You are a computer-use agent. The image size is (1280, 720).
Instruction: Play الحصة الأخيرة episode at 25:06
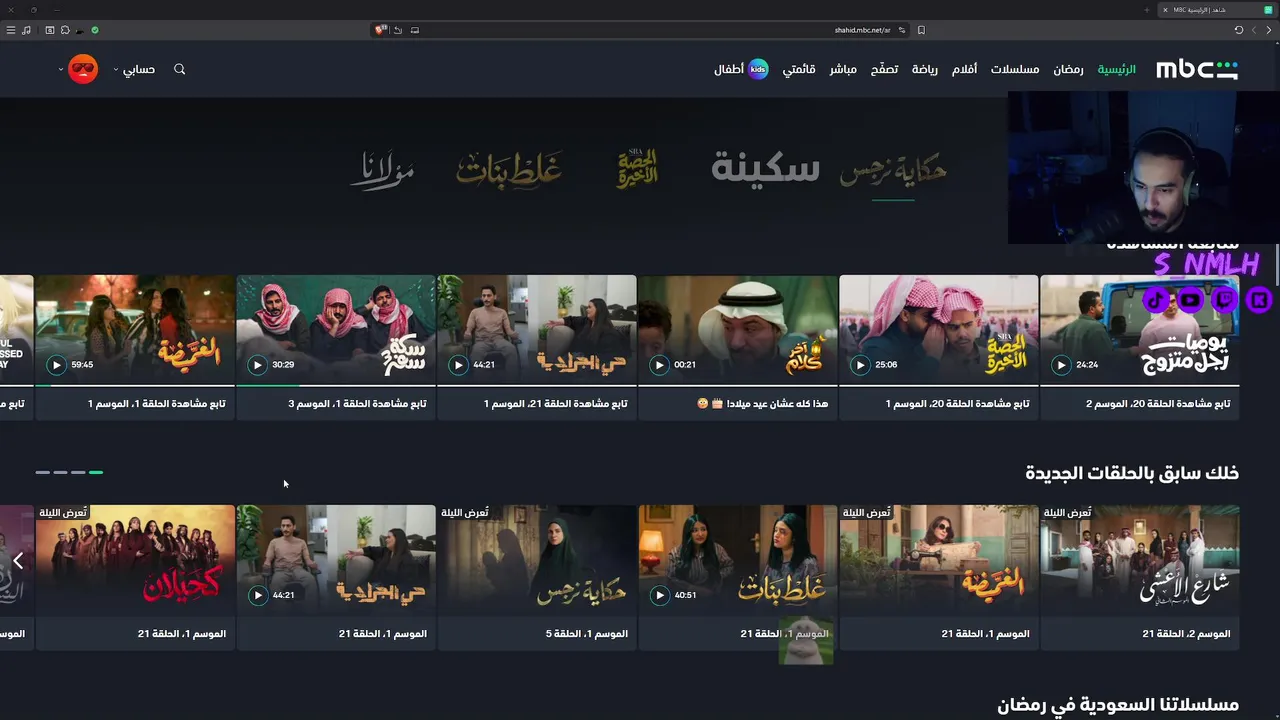[x=860, y=365]
